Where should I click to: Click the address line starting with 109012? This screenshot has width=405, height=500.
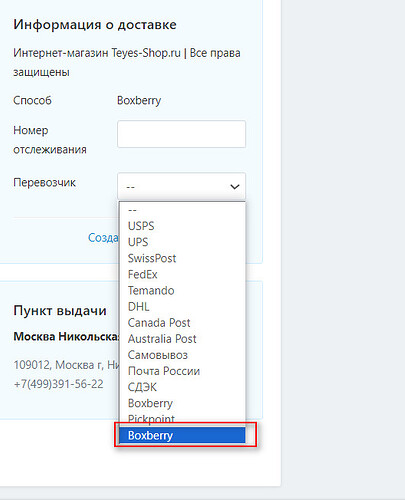[66, 365]
